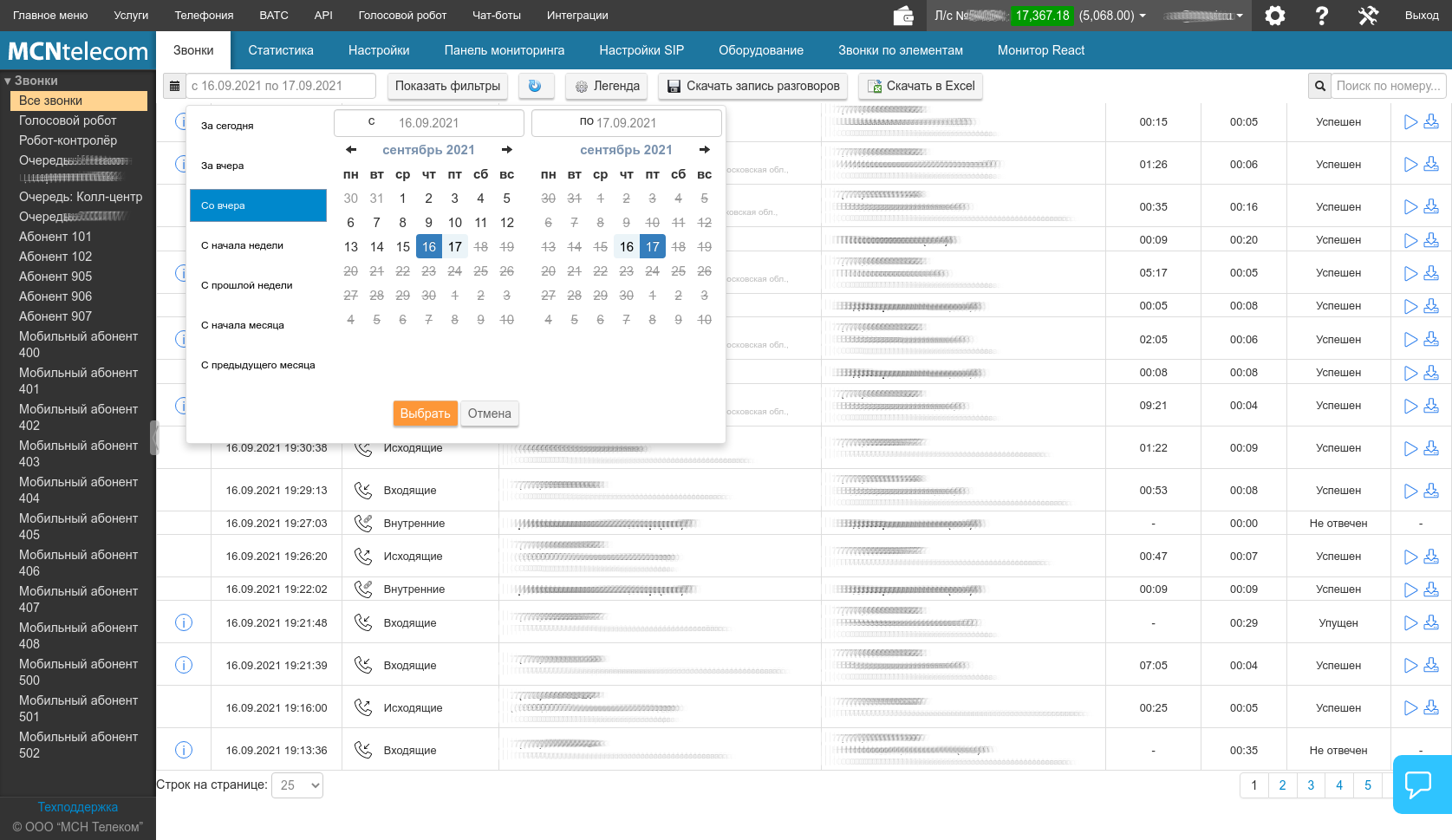Viewport: 1452px width, 840px height.
Task: Open Техподдержка link in sidebar
Action: (78, 807)
